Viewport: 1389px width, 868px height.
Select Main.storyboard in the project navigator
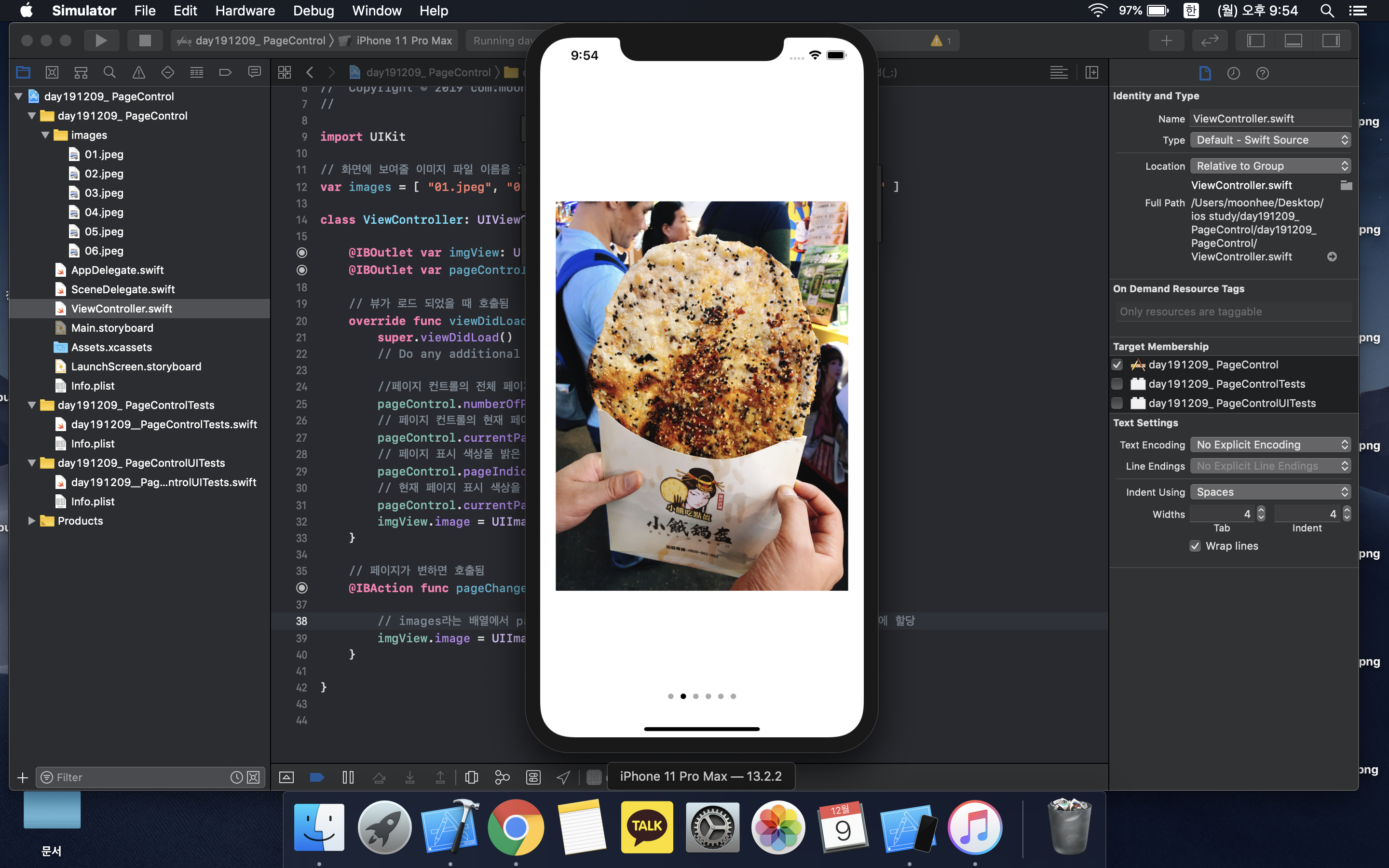pyautogui.click(x=112, y=328)
